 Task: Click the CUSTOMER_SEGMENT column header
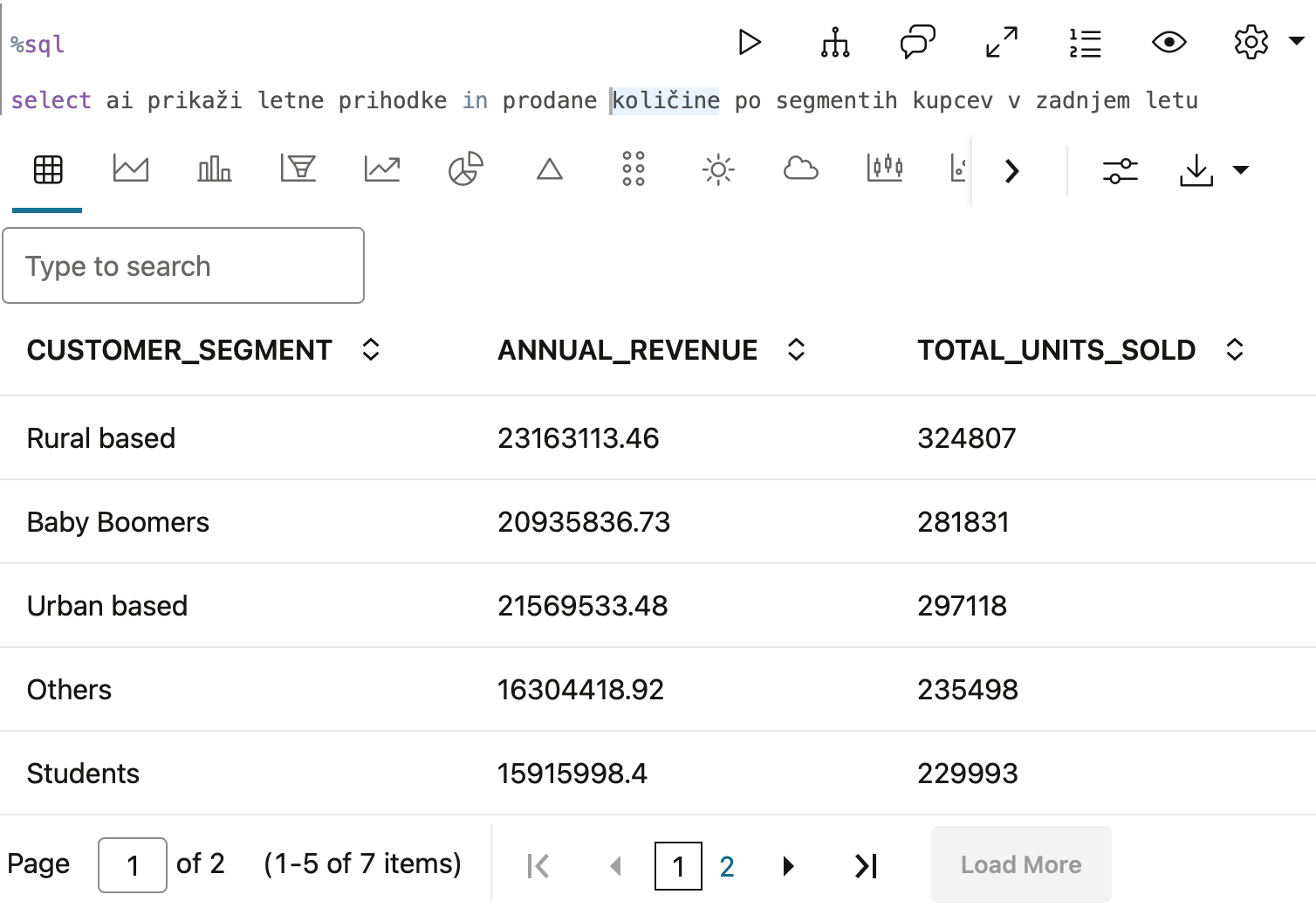(x=180, y=350)
